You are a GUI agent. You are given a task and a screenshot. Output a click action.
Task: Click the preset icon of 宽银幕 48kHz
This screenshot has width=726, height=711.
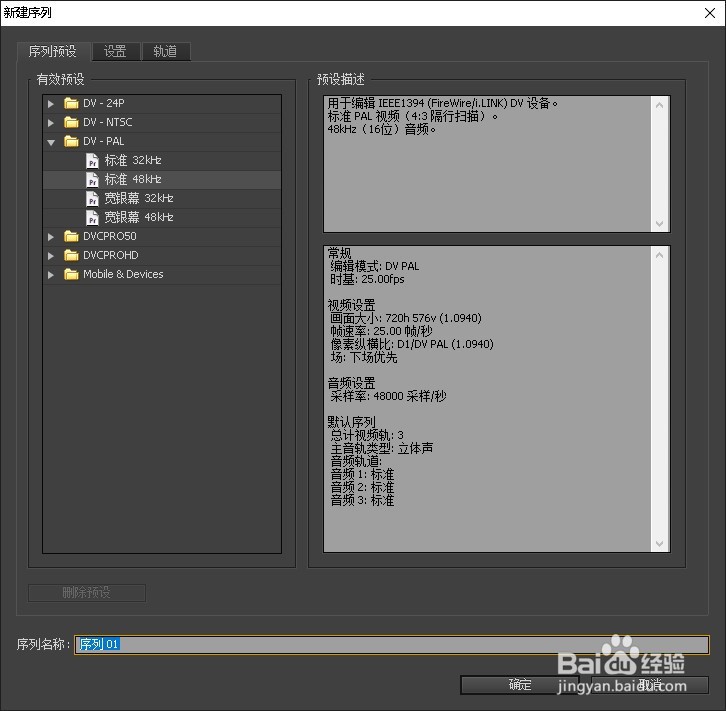pos(93,218)
